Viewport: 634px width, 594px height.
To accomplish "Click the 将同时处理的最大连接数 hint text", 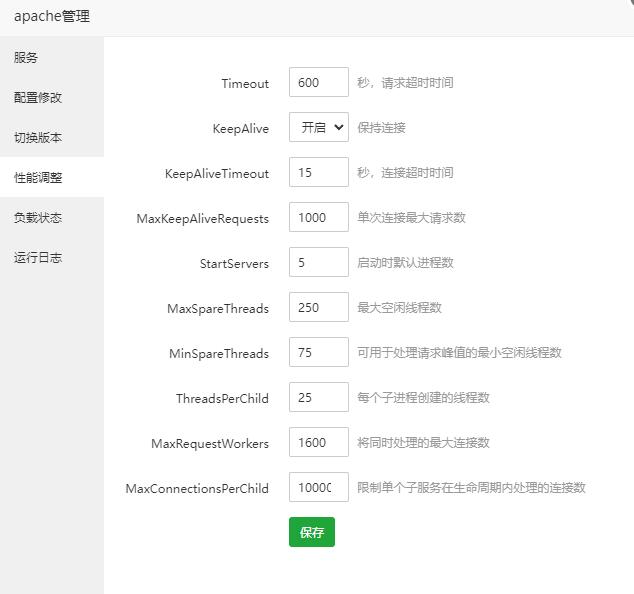I will (x=423, y=442).
